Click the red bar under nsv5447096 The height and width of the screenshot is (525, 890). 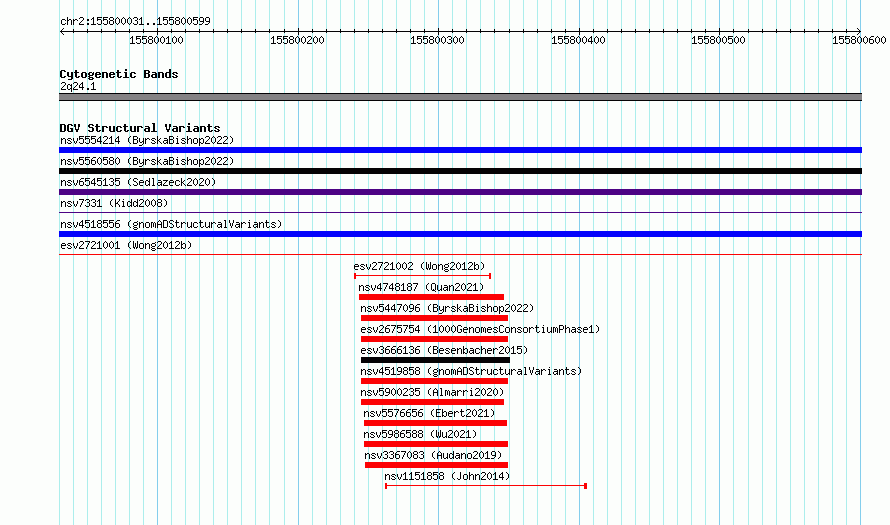point(434,318)
